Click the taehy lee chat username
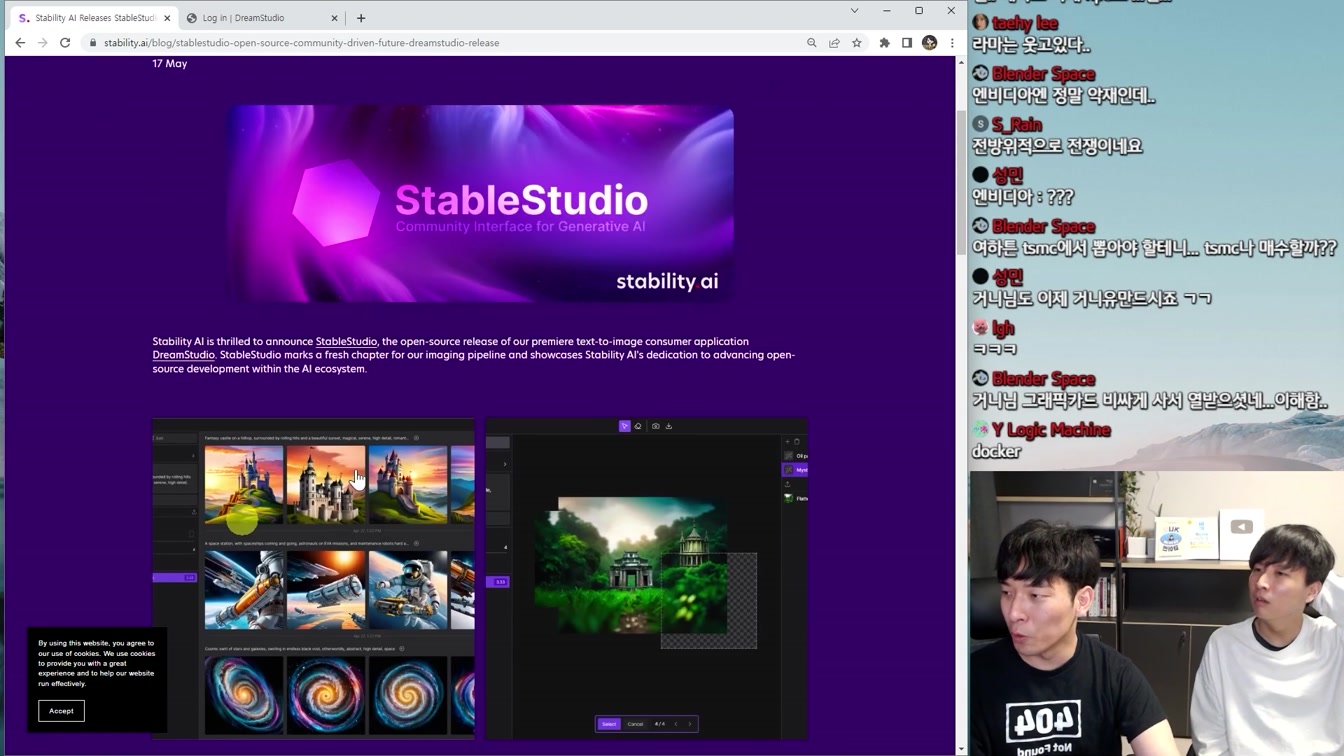 [x=1025, y=23]
